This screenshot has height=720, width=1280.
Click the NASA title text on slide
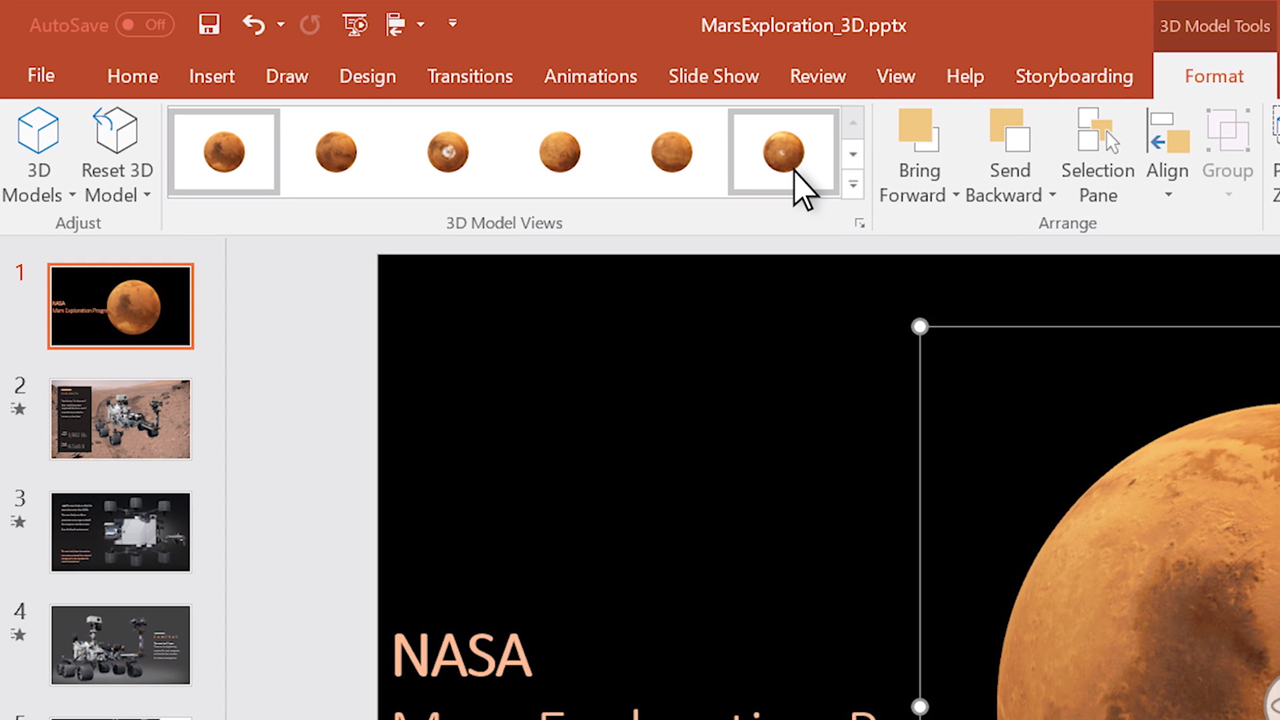click(461, 656)
